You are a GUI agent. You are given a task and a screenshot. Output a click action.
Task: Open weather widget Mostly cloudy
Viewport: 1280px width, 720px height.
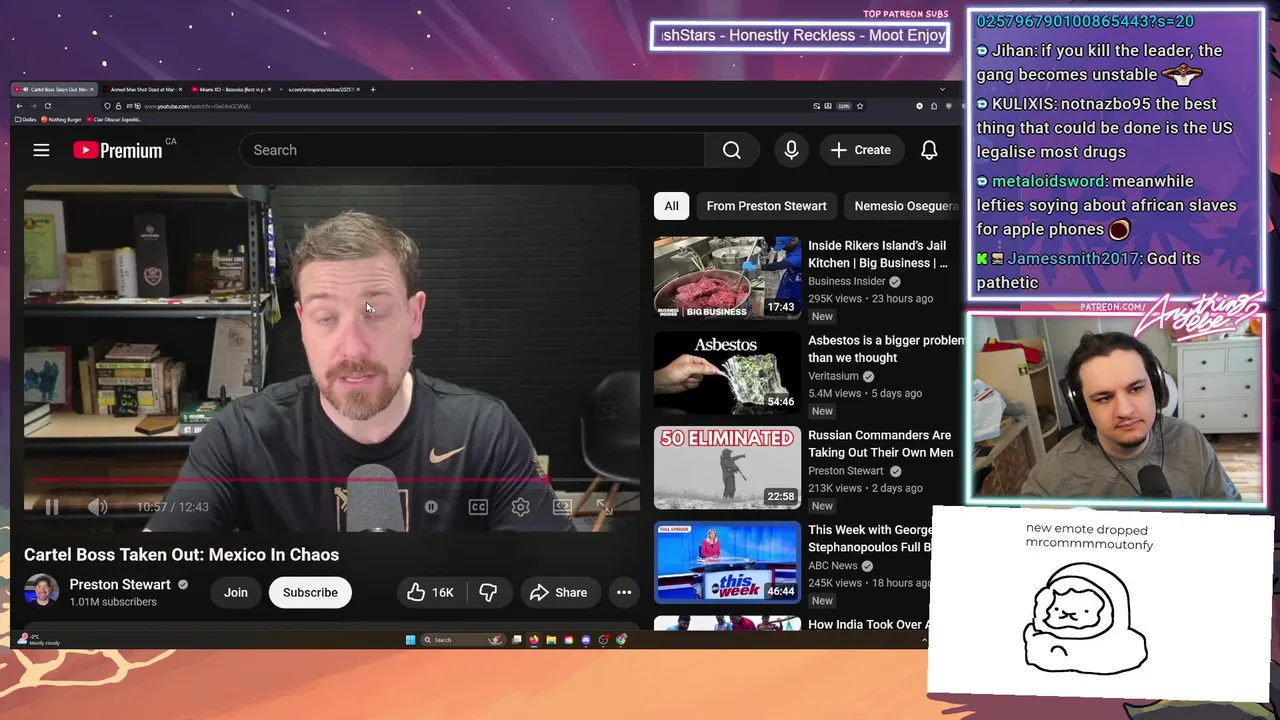point(38,640)
